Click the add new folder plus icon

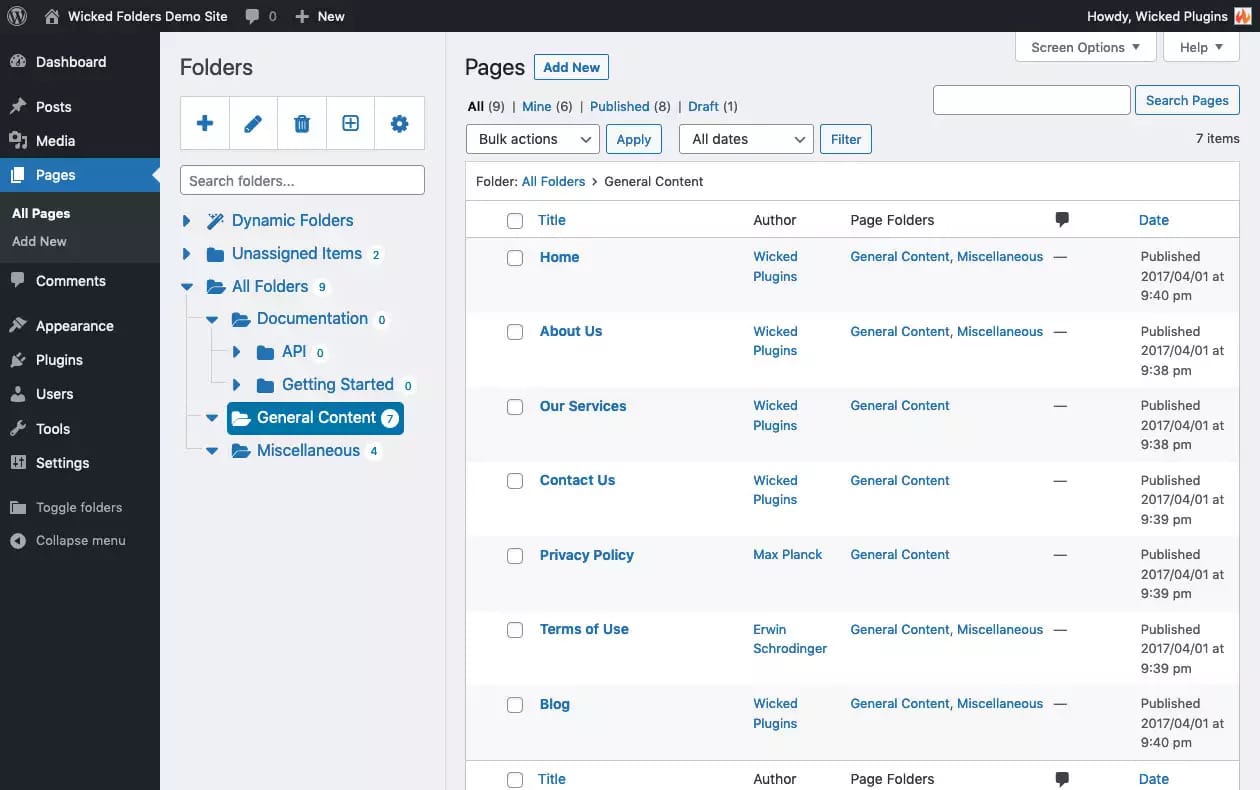point(204,123)
